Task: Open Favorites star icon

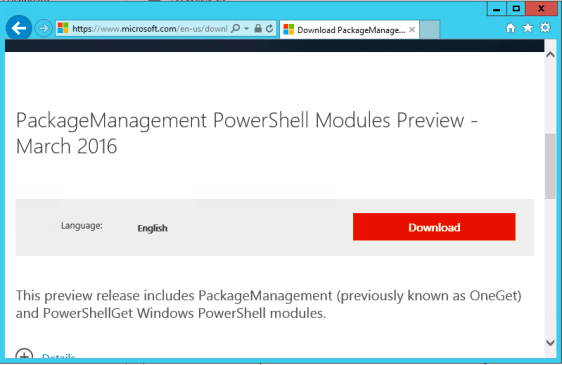Action: 528,28
